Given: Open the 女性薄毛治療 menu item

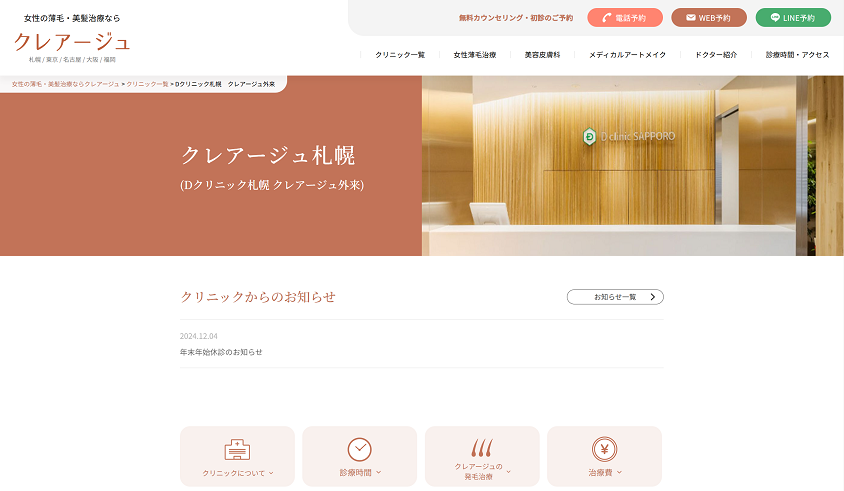Looking at the screenshot, I should tap(475, 55).
